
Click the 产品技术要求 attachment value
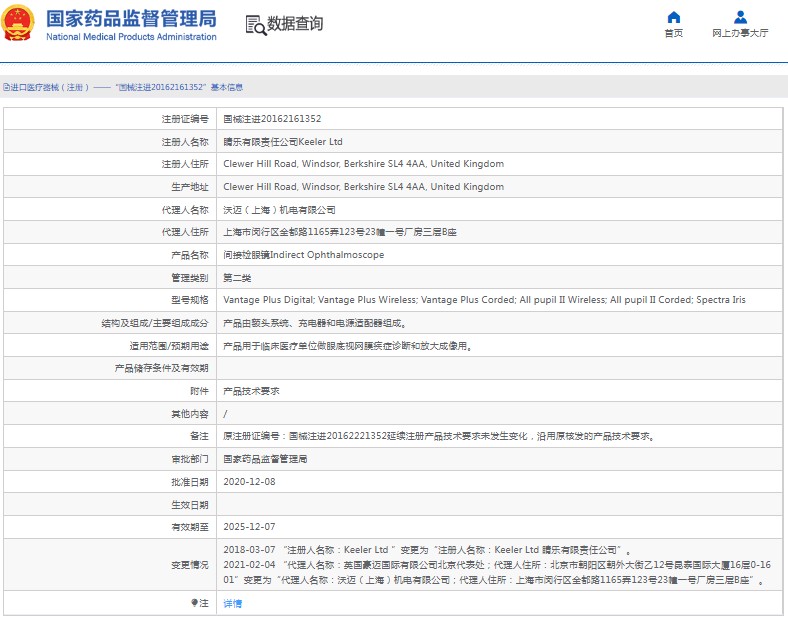[x=251, y=391]
